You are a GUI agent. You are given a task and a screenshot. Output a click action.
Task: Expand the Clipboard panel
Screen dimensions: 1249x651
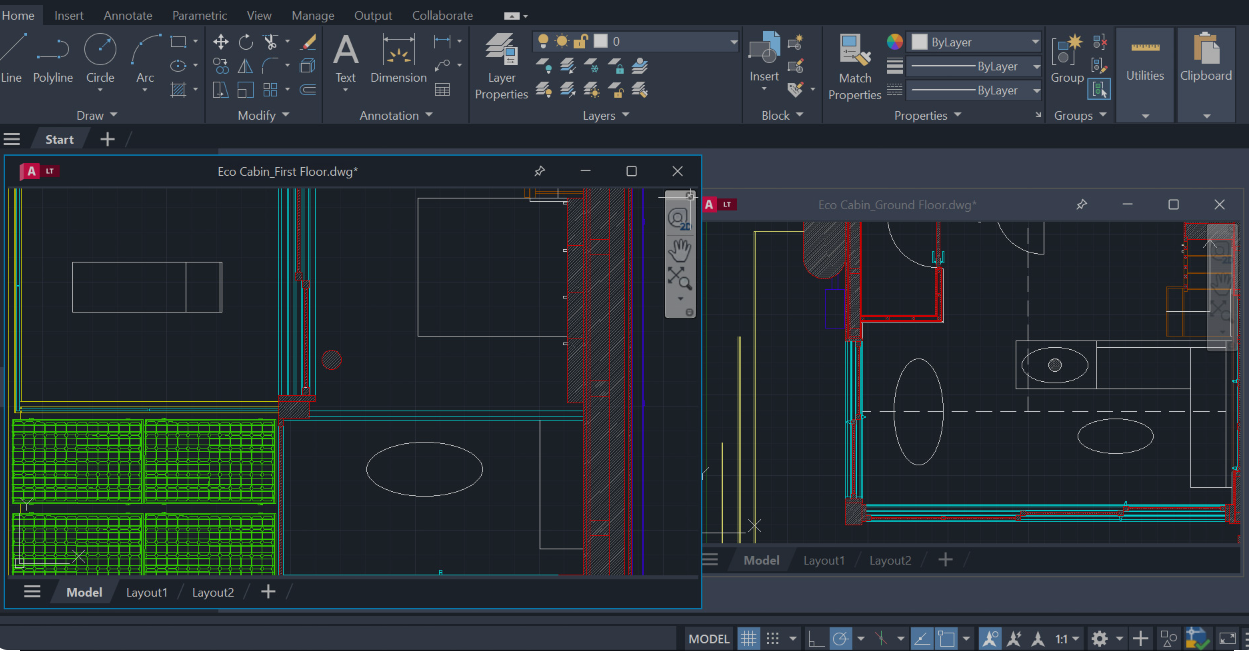[x=1206, y=116]
